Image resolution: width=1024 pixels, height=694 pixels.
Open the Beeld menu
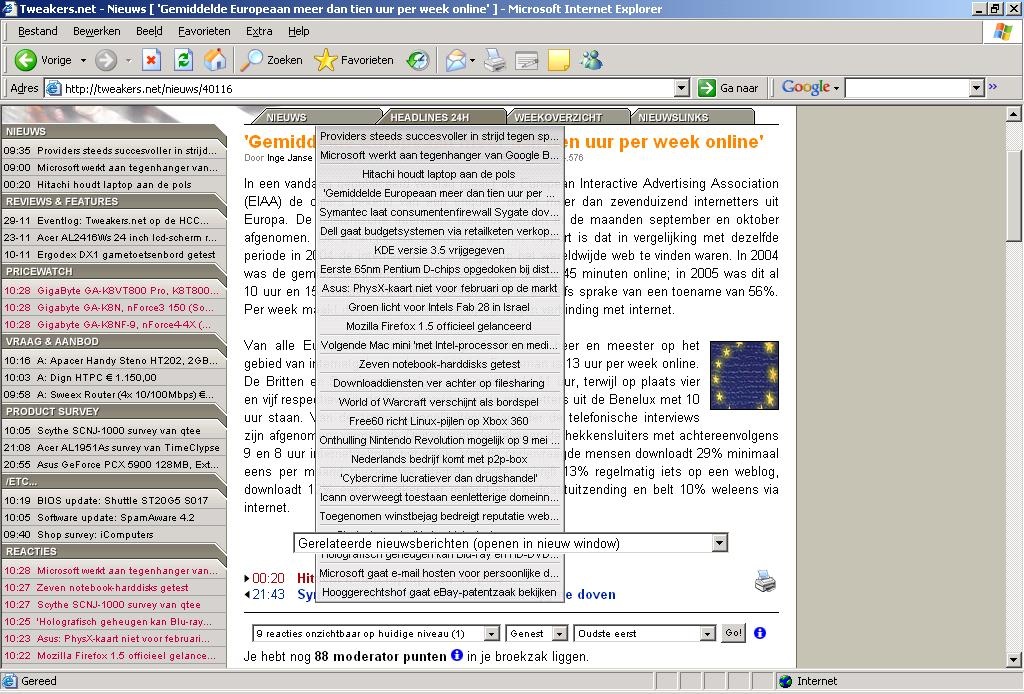click(x=149, y=31)
